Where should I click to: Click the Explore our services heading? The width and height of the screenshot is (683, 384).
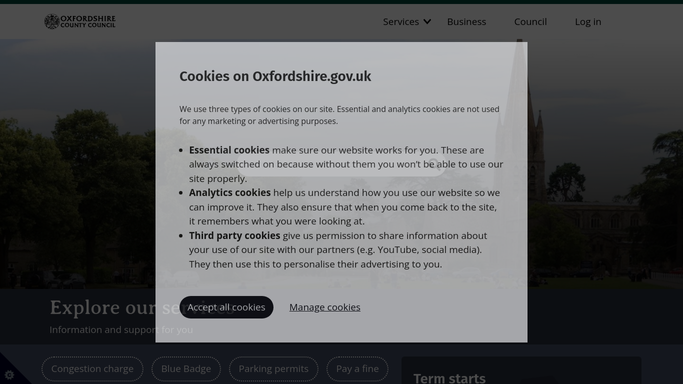142,307
